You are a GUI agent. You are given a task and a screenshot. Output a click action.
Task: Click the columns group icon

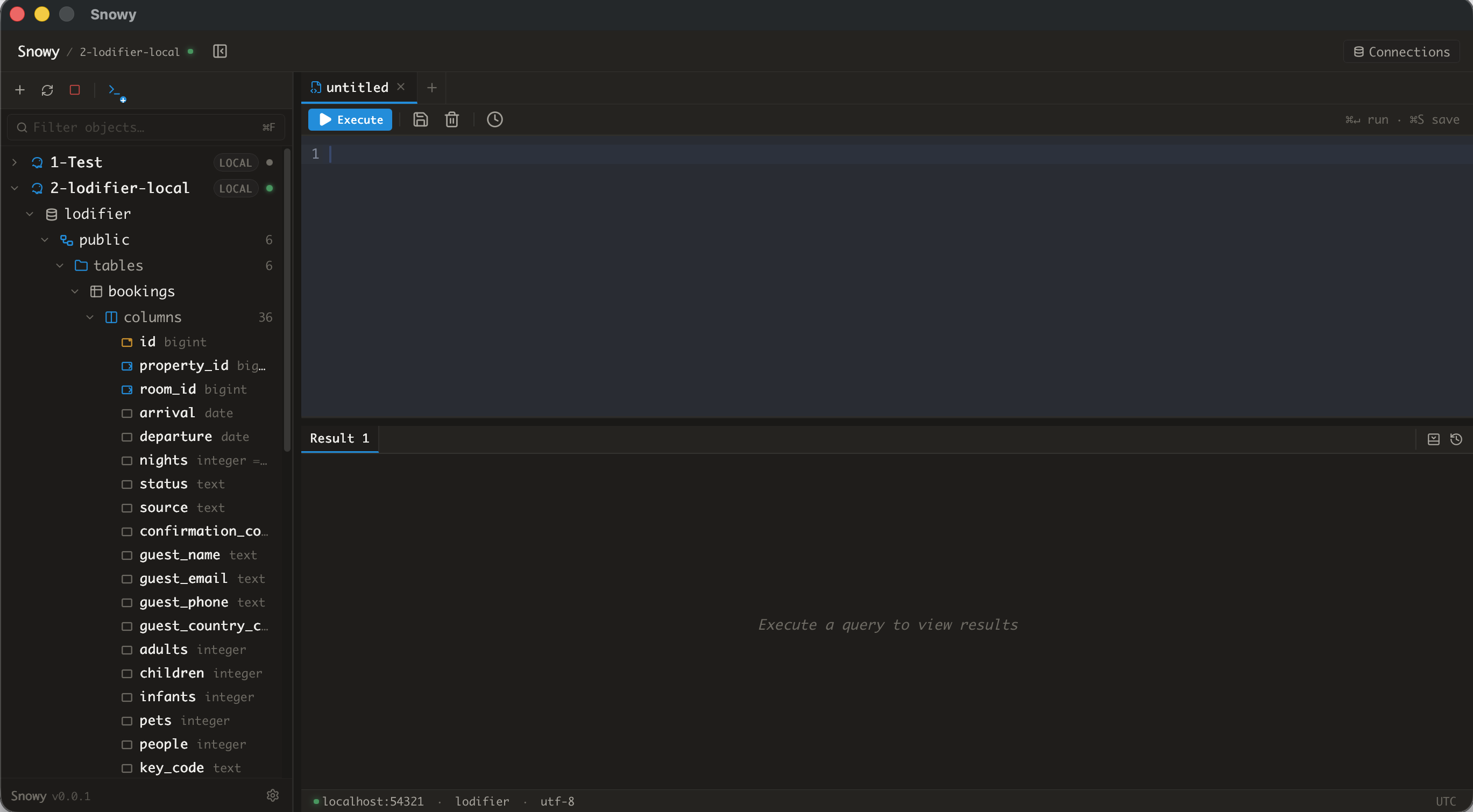point(111,317)
